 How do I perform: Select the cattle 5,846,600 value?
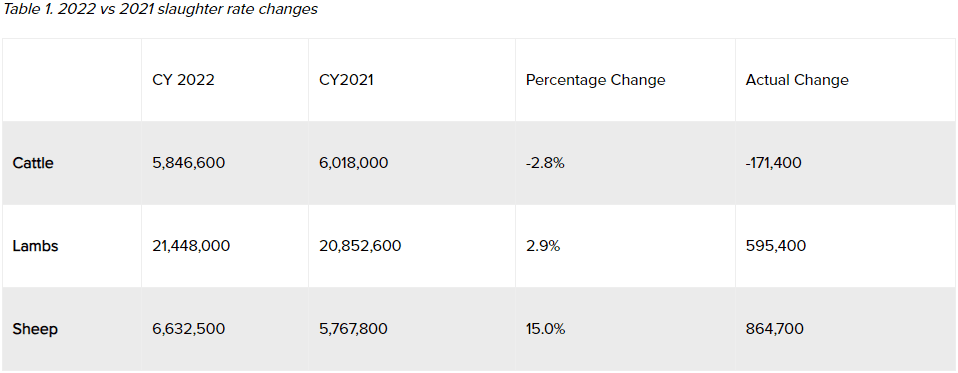tap(188, 163)
